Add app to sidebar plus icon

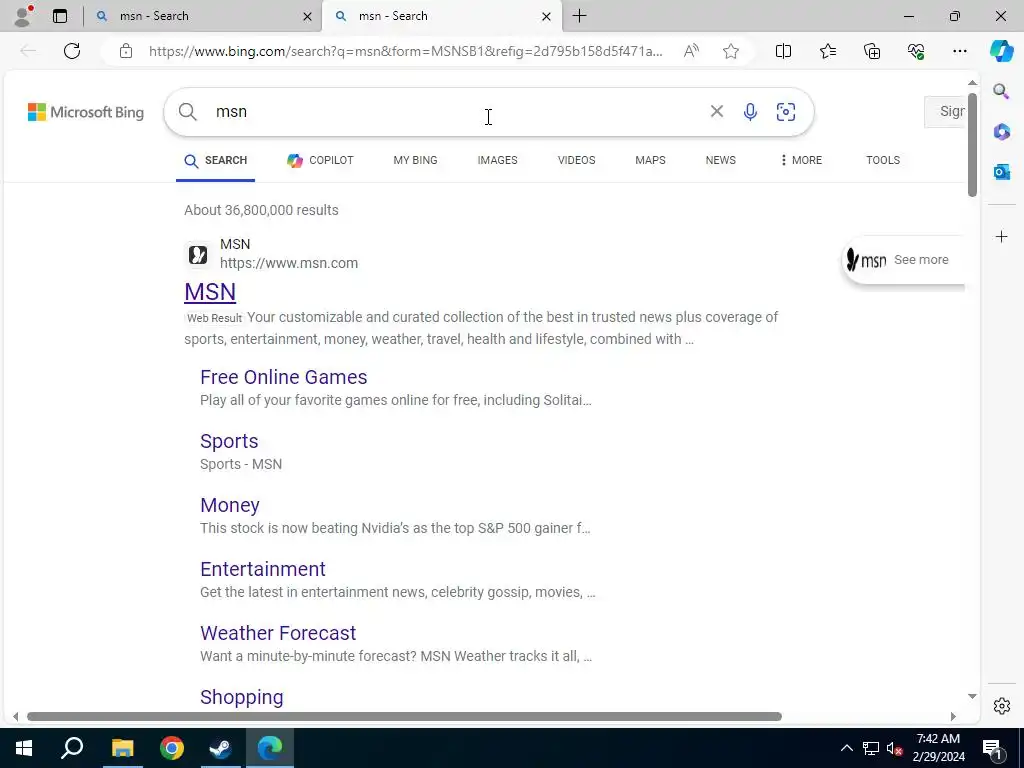pos(1001,236)
